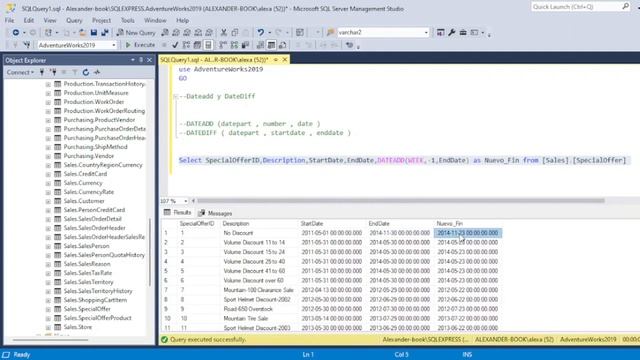This screenshot has height=360, width=640.
Task: Open the Connect dropdown in Object Explorer
Action: coord(20,72)
